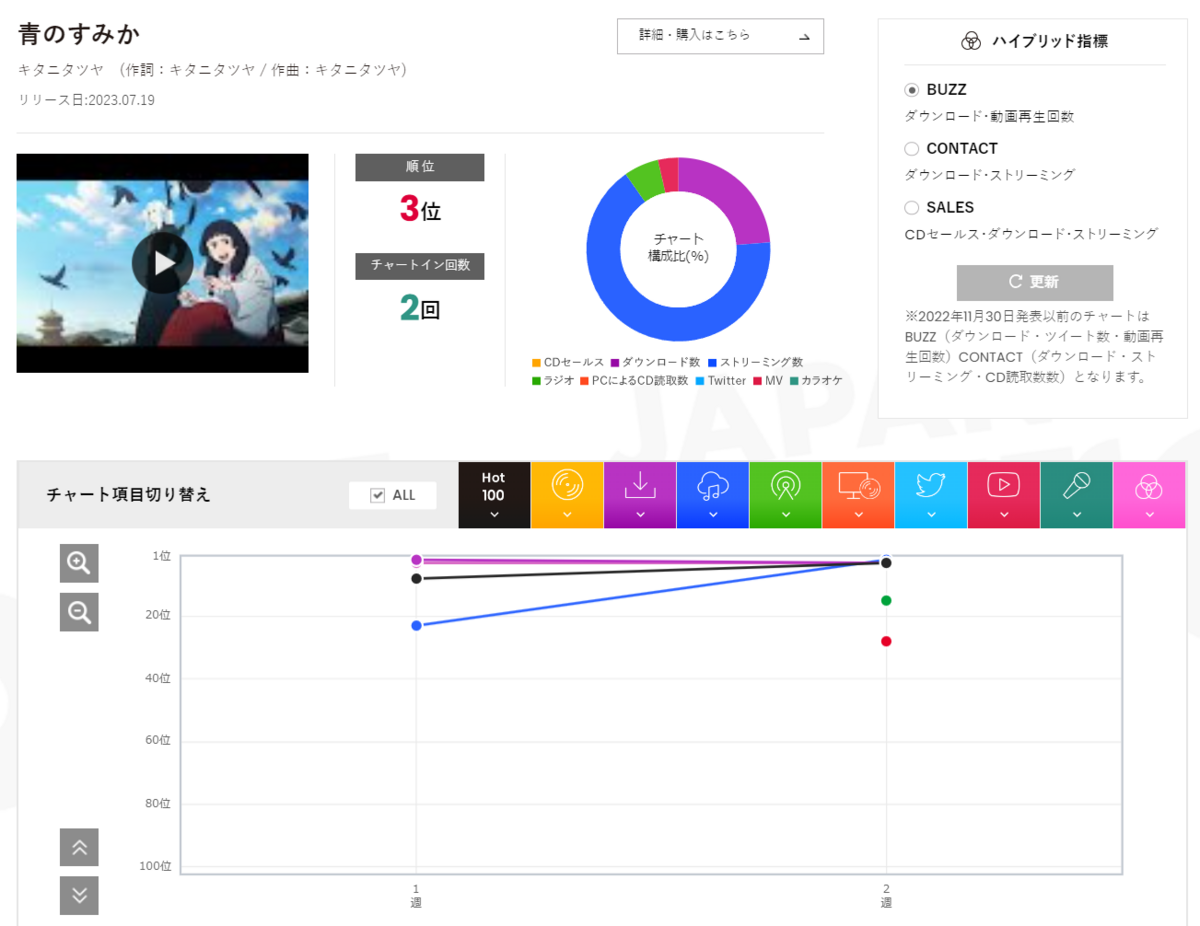
Task: Select the red MV video icon
Action: click(x=1004, y=495)
